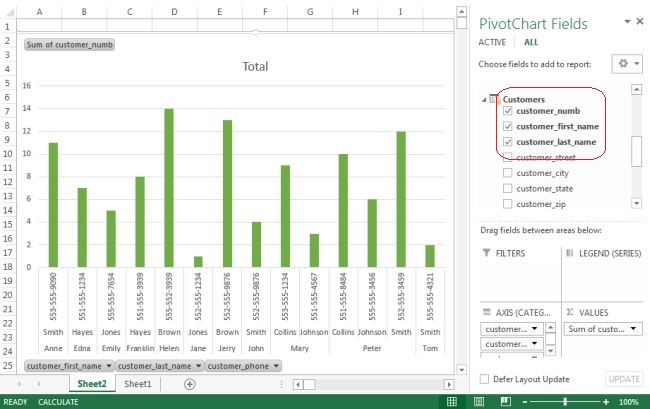Uncheck the customer_numb field
650x409 pixels.
pyautogui.click(x=507, y=111)
